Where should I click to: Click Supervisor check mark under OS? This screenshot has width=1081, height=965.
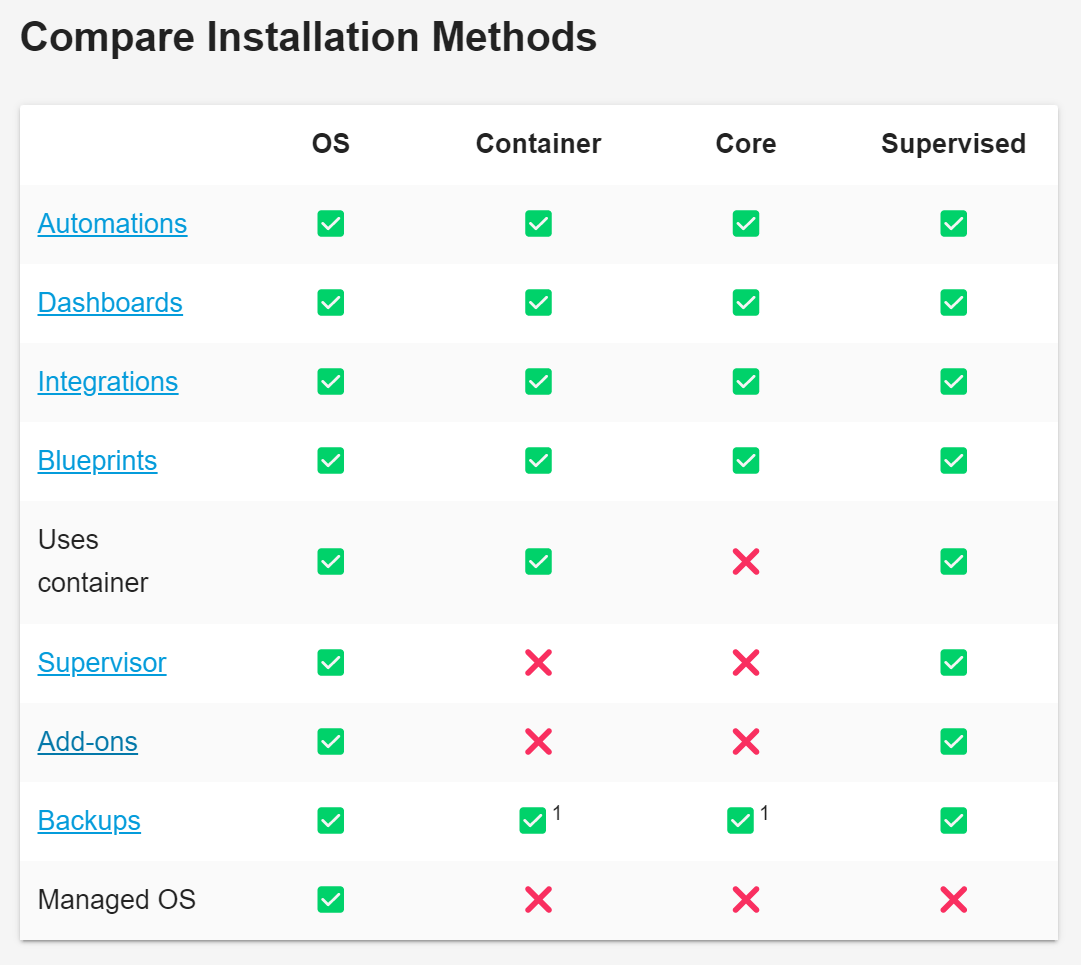pos(331,662)
